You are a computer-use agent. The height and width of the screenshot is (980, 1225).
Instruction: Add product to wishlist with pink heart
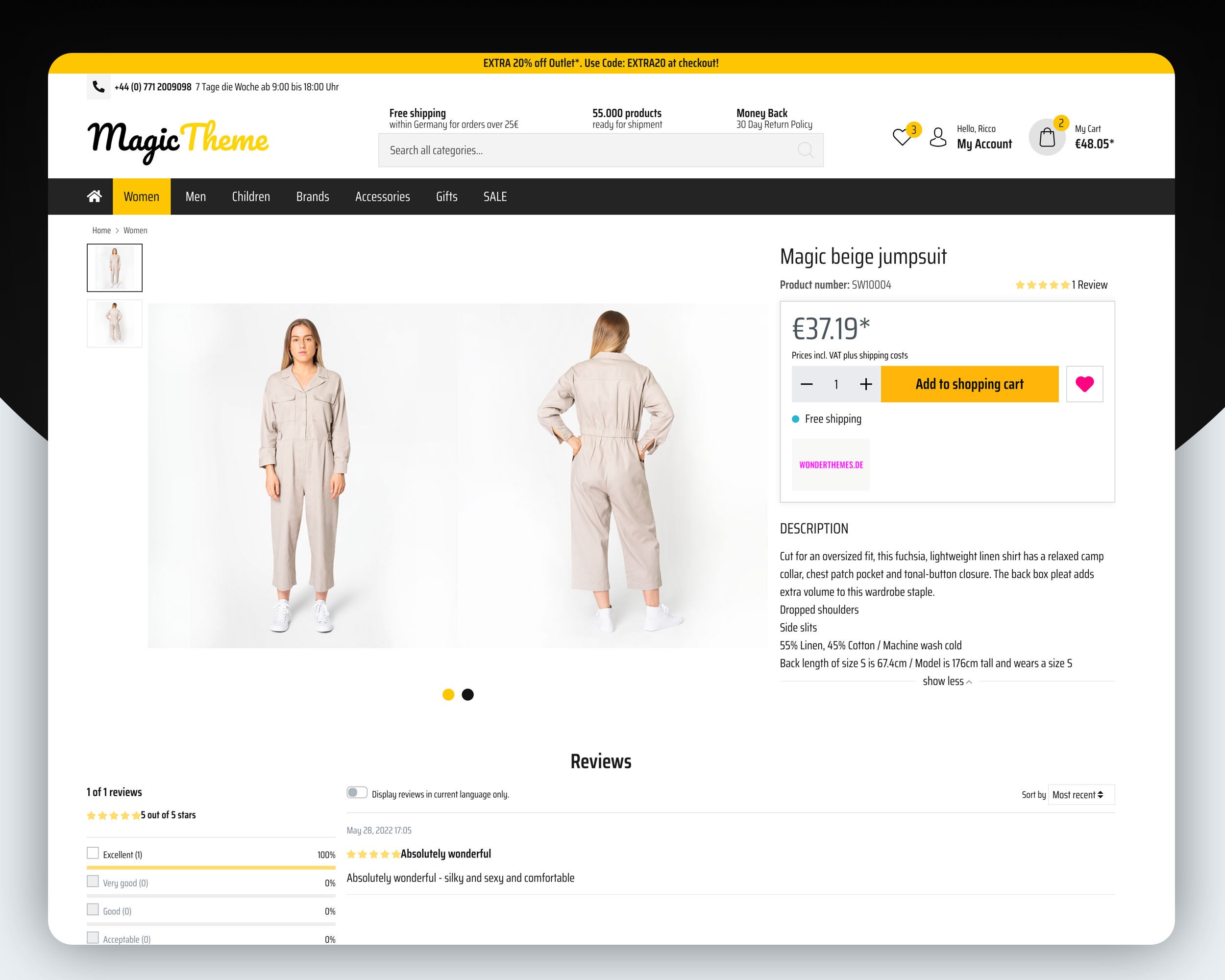click(x=1084, y=384)
